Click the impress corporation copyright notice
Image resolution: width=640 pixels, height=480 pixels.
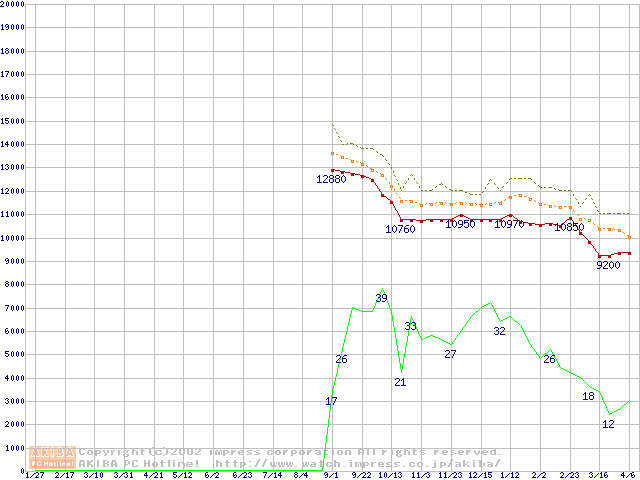click(x=290, y=452)
